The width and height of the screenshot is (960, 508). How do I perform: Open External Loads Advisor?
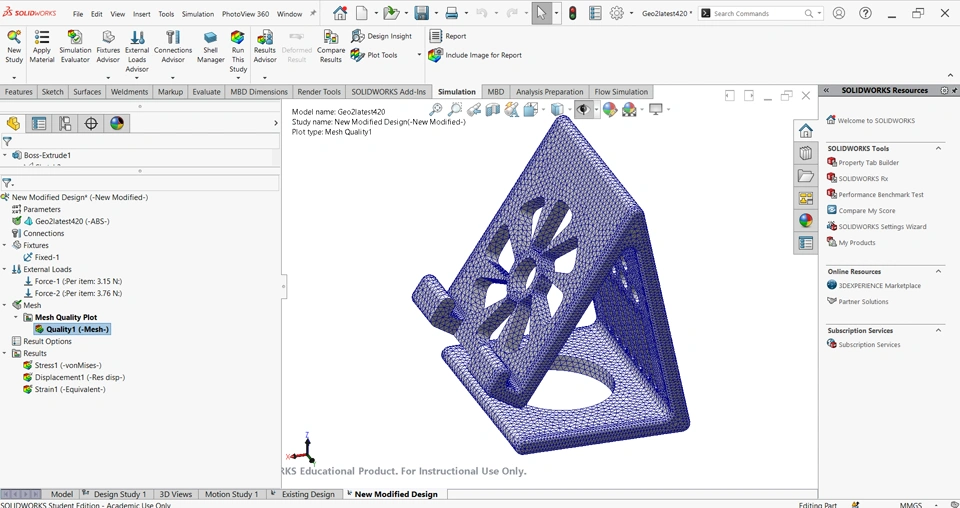tap(137, 51)
